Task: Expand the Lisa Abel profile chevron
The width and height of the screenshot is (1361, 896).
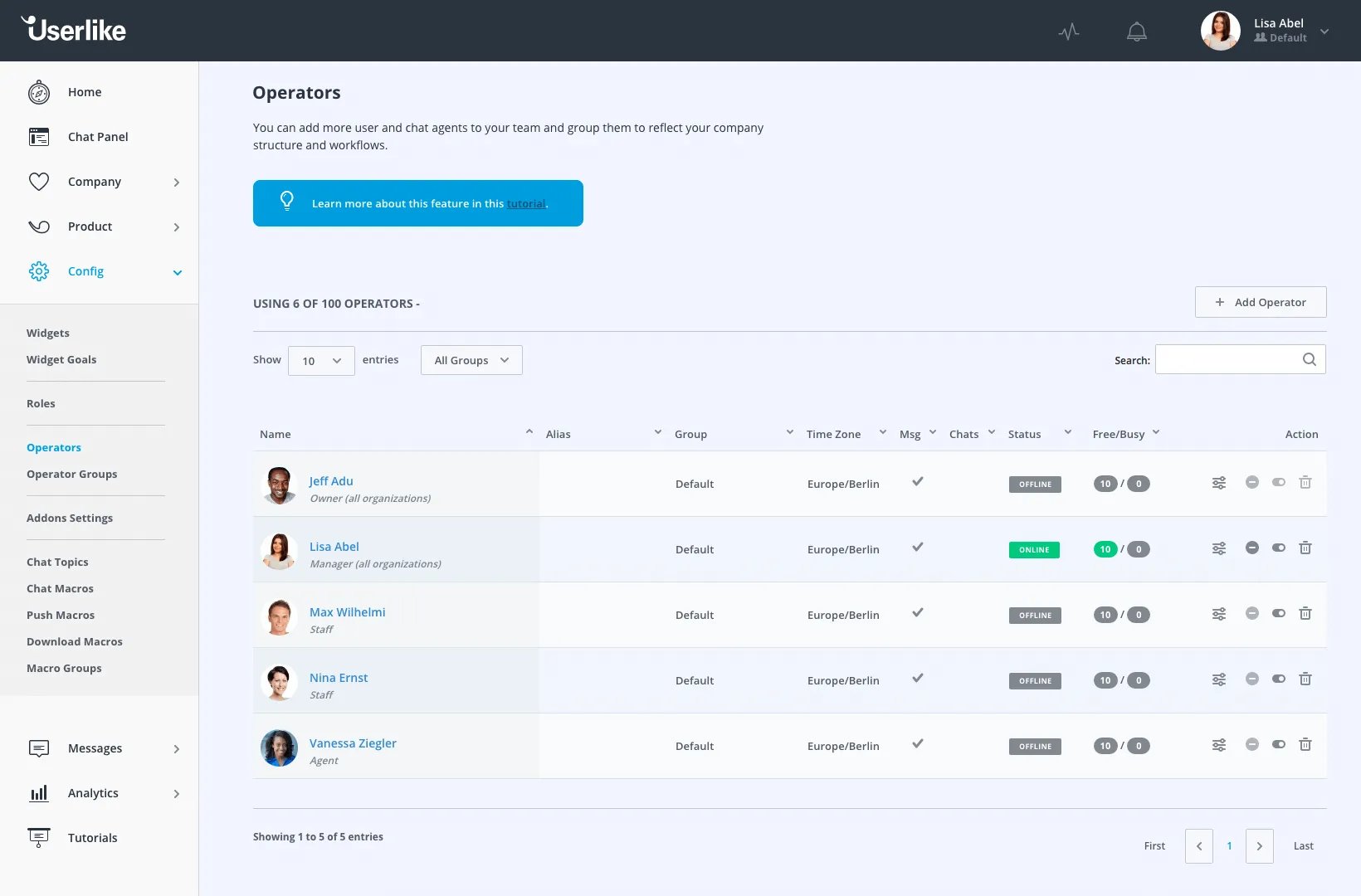Action: click(x=1324, y=31)
